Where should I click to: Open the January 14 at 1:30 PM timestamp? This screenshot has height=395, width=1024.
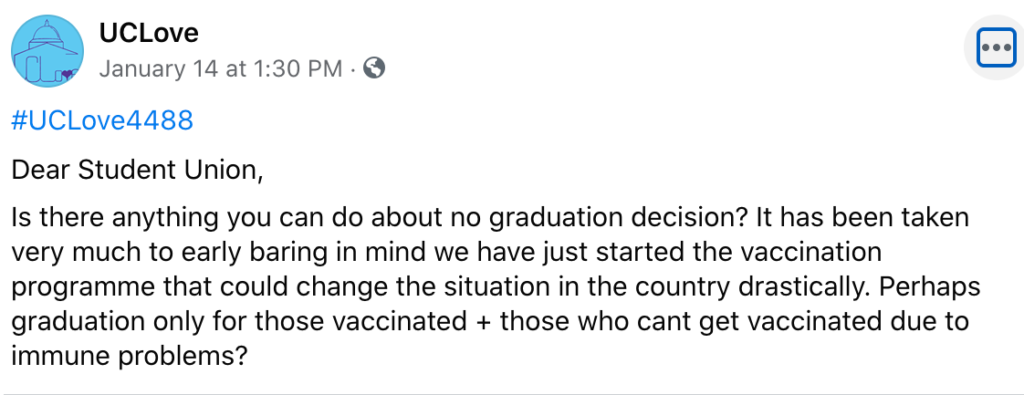pos(221,69)
